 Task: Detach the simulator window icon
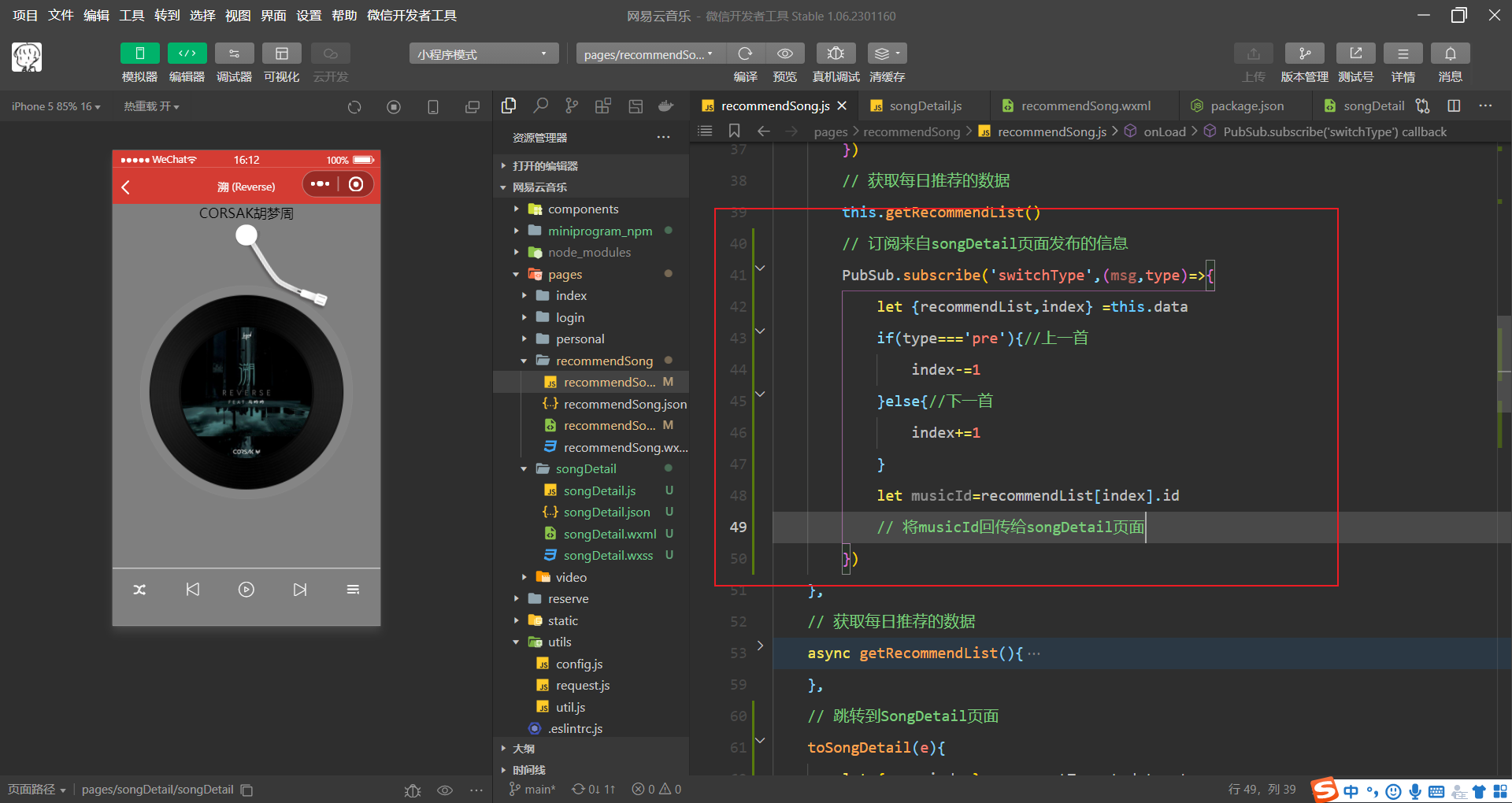click(x=472, y=107)
